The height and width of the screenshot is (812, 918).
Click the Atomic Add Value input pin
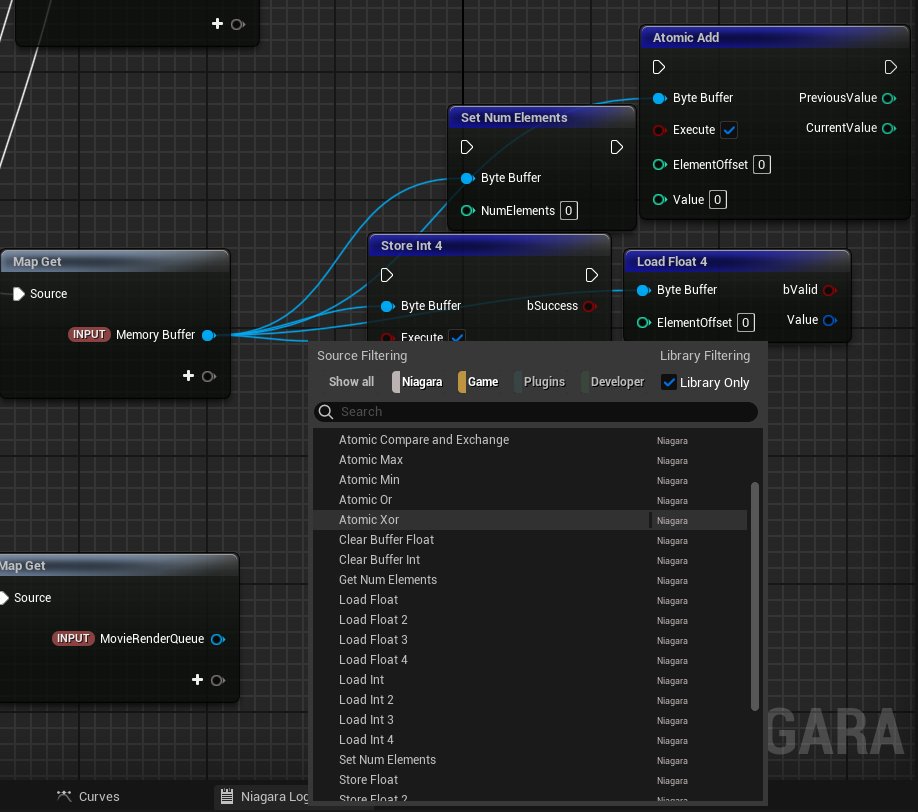click(660, 200)
